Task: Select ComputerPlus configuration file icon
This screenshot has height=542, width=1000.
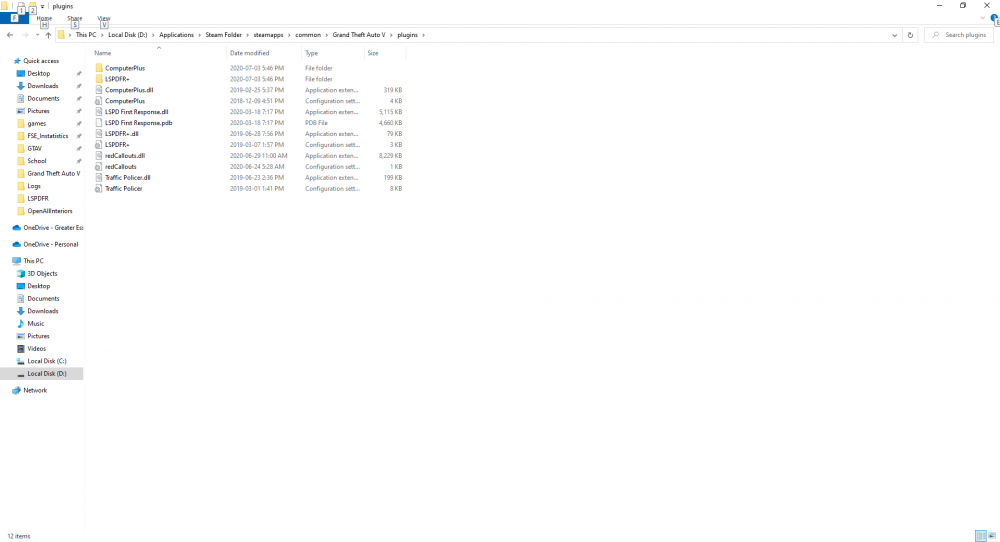Action: tap(99, 101)
